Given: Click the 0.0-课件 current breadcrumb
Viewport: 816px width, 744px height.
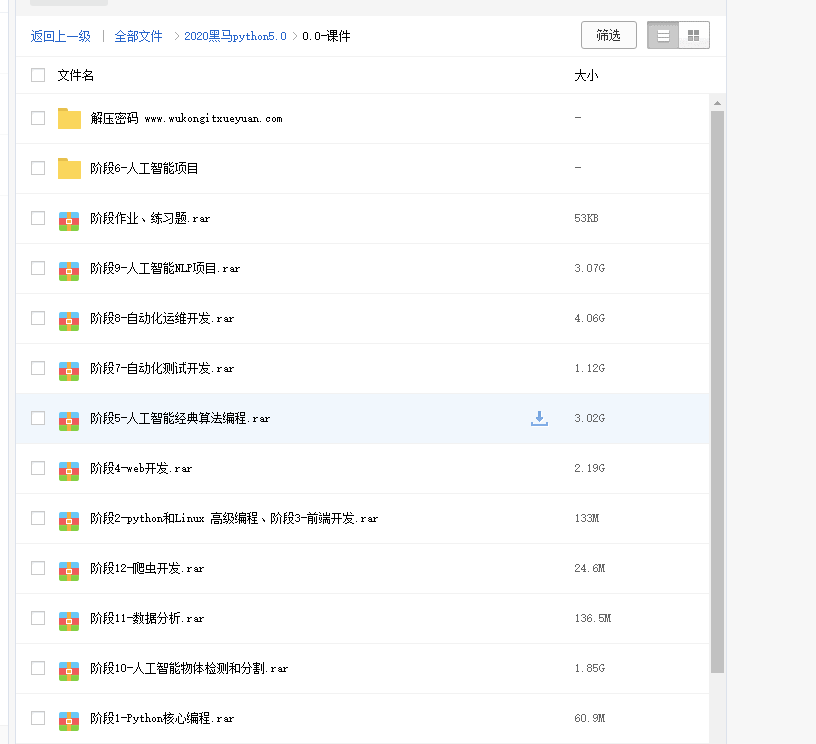Looking at the screenshot, I should (326, 36).
